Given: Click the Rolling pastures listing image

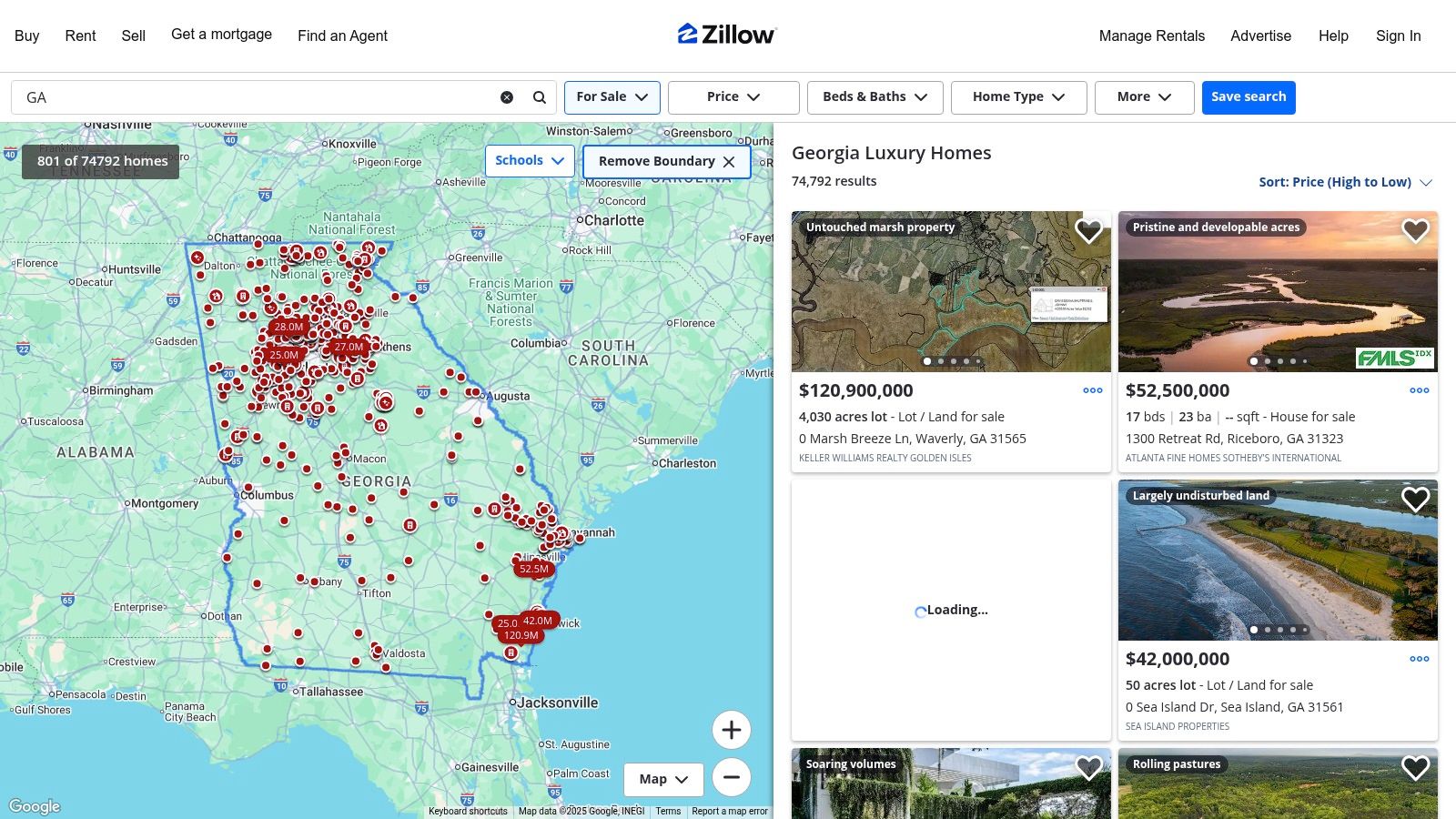Looking at the screenshot, I should click(x=1278, y=784).
